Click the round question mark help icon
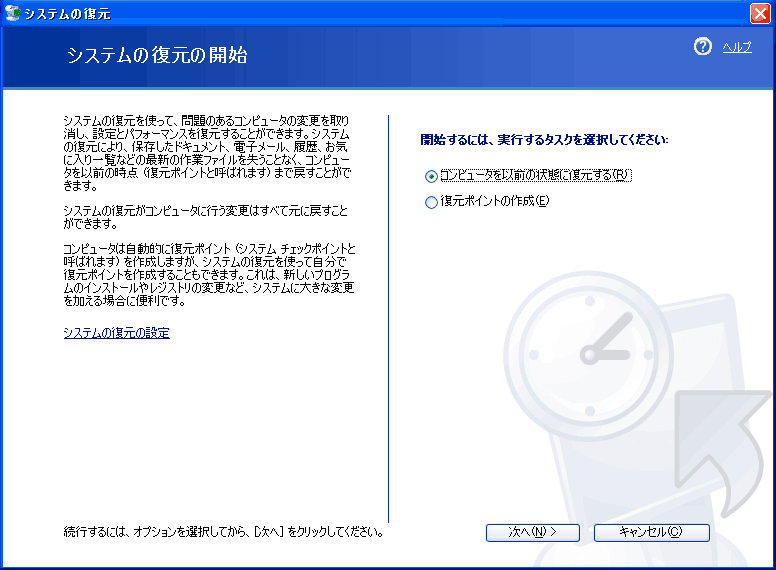The image size is (776, 570). coord(702,47)
